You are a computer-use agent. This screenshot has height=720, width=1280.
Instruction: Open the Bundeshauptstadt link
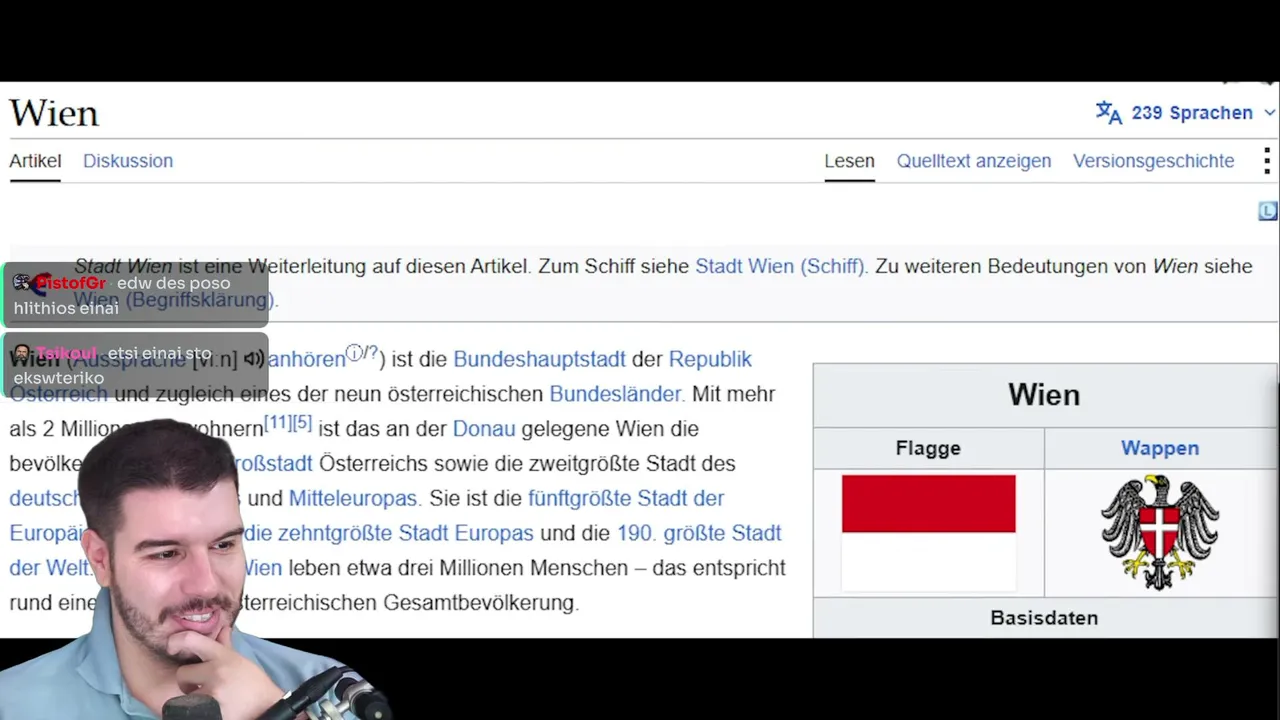[x=539, y=359]
